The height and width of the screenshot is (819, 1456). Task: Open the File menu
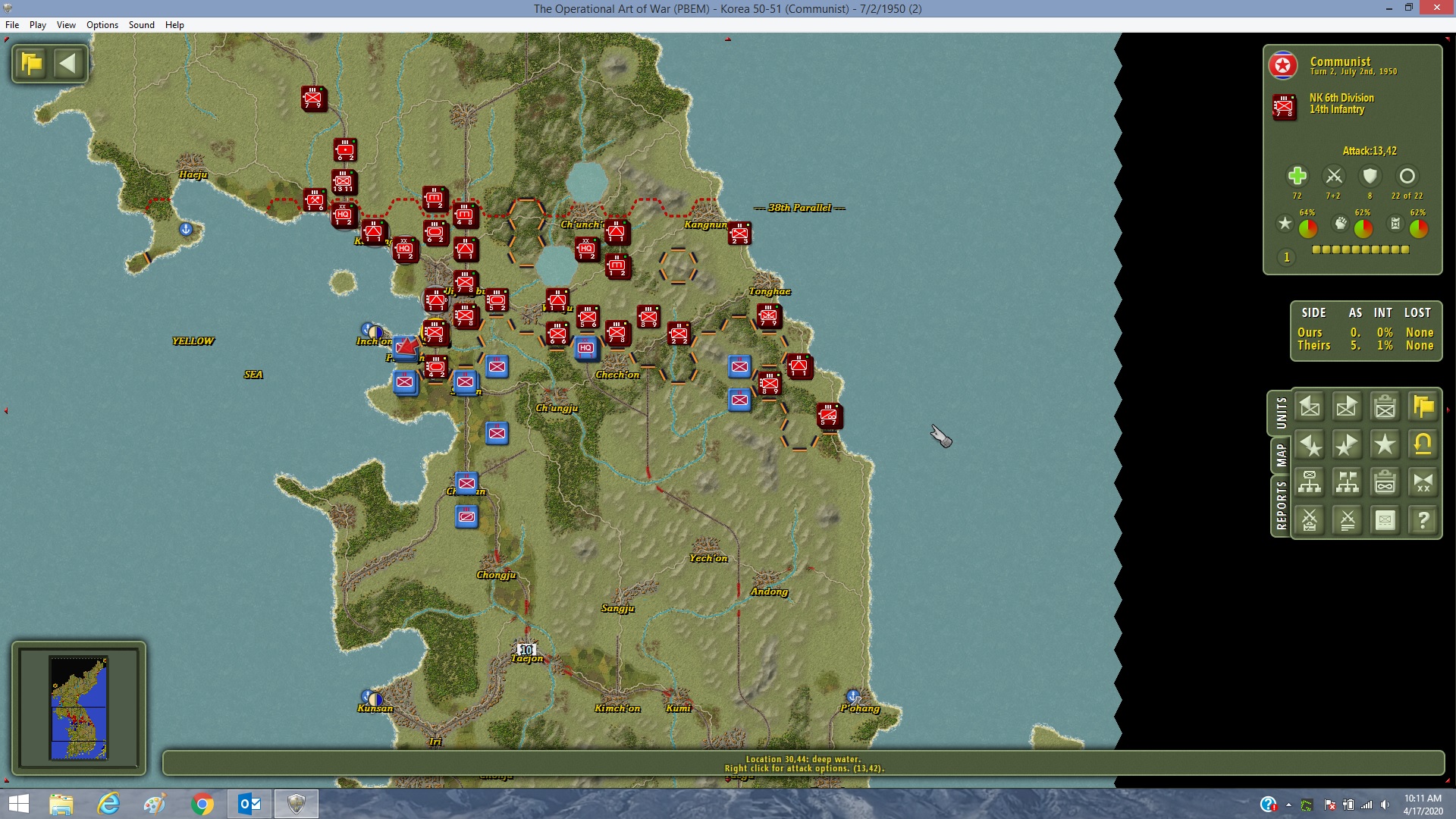pos(12,25)
